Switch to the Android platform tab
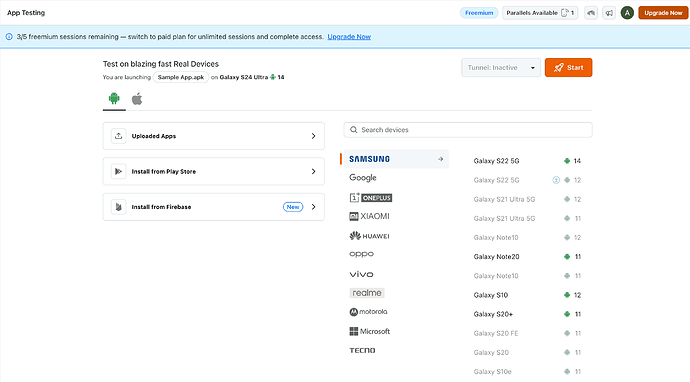 point(114,99)
